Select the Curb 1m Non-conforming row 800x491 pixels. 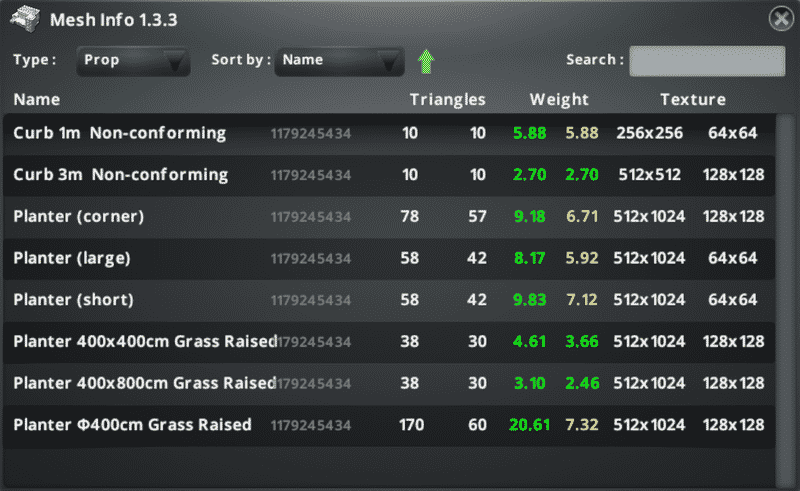[x=120, y=133]
